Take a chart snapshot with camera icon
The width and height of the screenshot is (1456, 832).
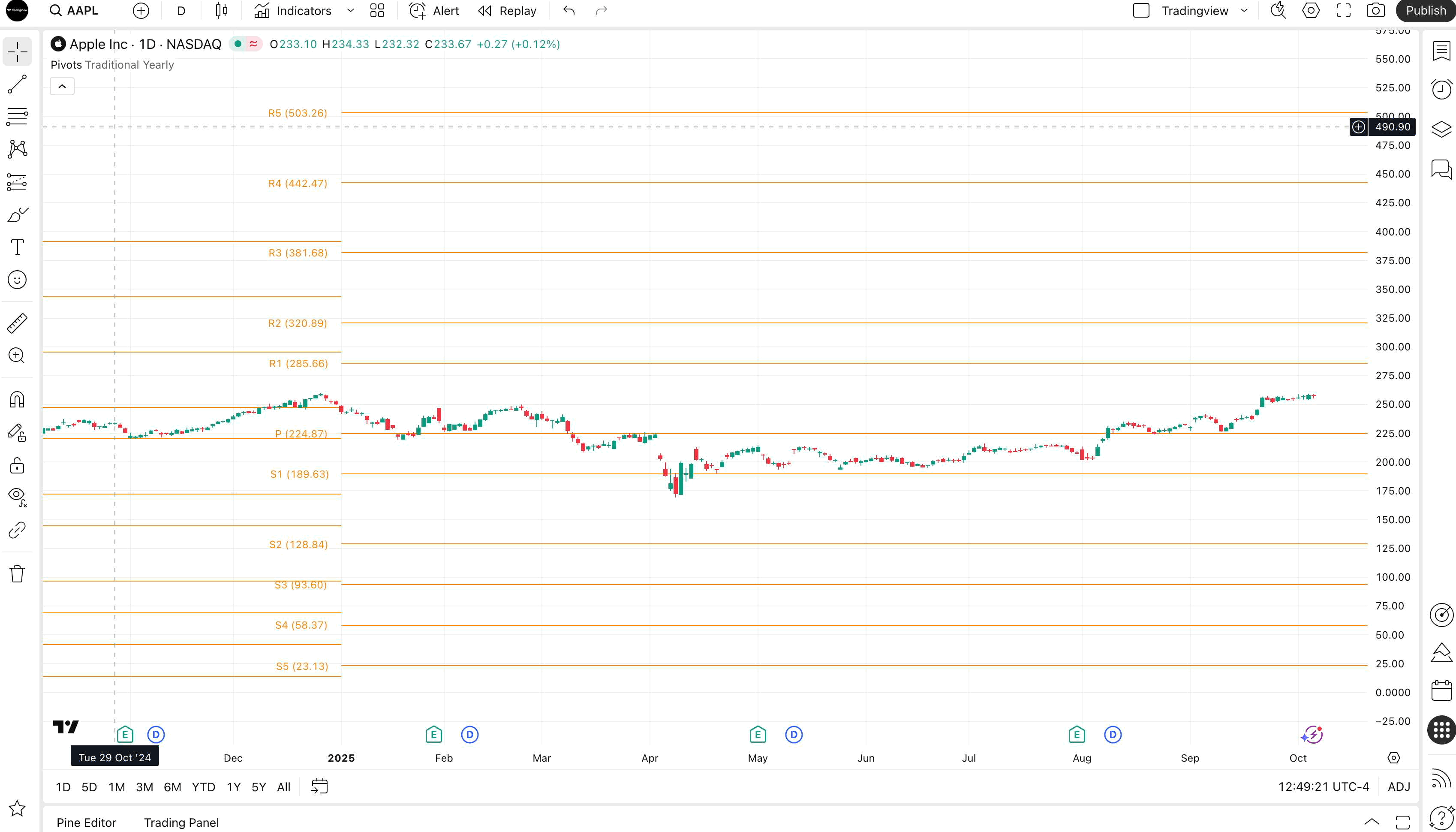click(x=1375, y=11)
